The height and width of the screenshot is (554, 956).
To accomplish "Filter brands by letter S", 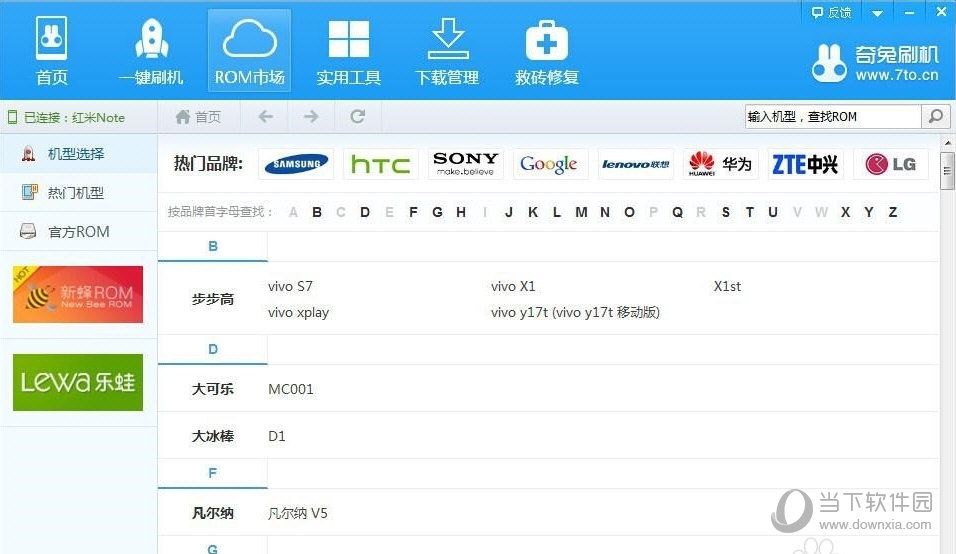I will (x=726, y=212).
